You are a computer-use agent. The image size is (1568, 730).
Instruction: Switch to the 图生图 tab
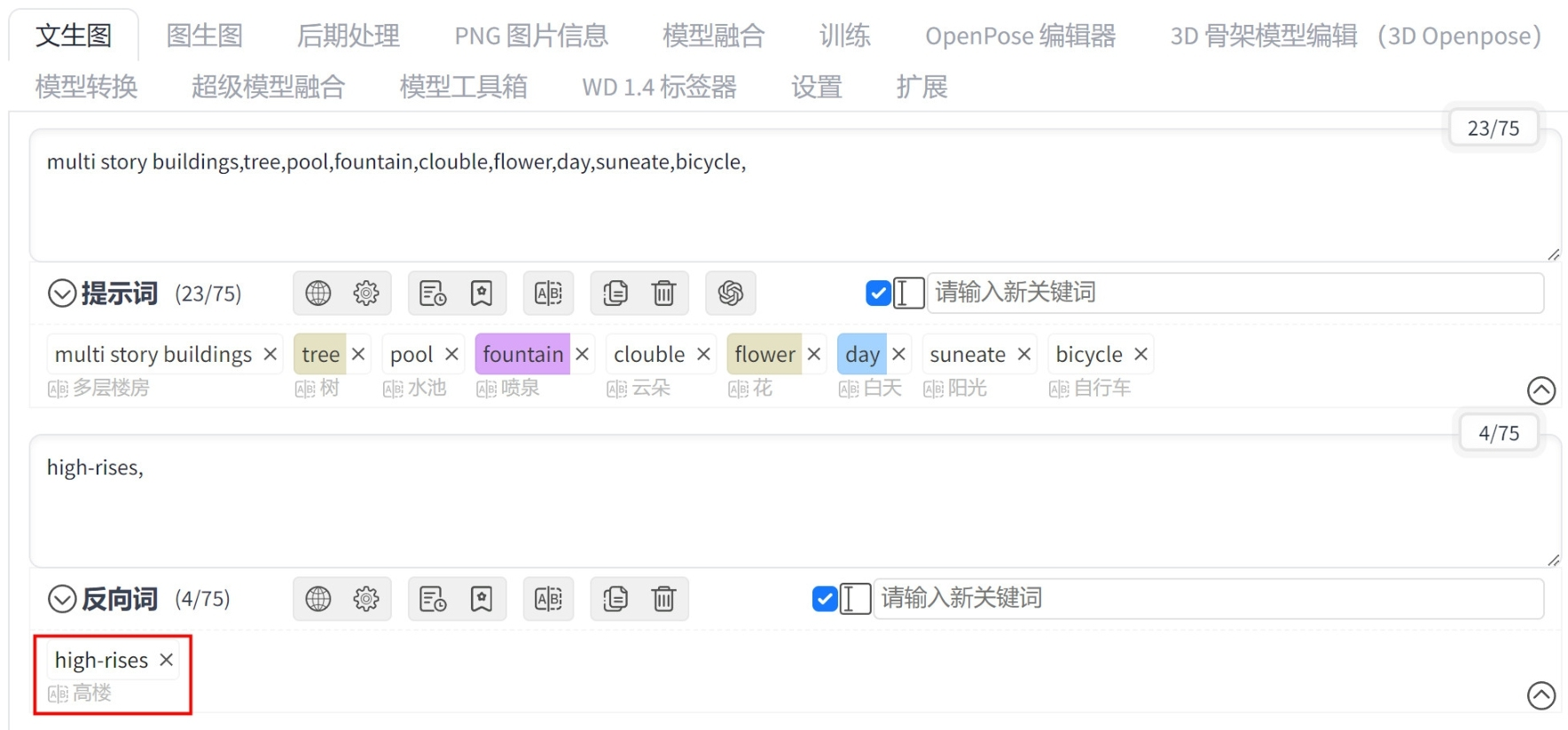click(205, 35)
